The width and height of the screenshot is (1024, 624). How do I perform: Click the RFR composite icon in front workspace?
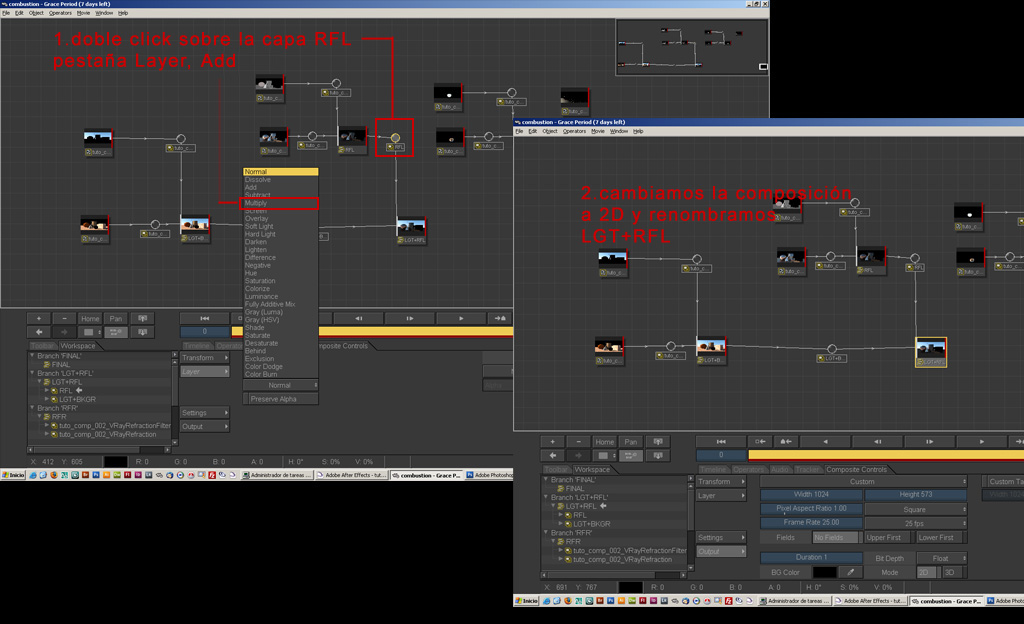pyautogui.click(x=561, y=542)
